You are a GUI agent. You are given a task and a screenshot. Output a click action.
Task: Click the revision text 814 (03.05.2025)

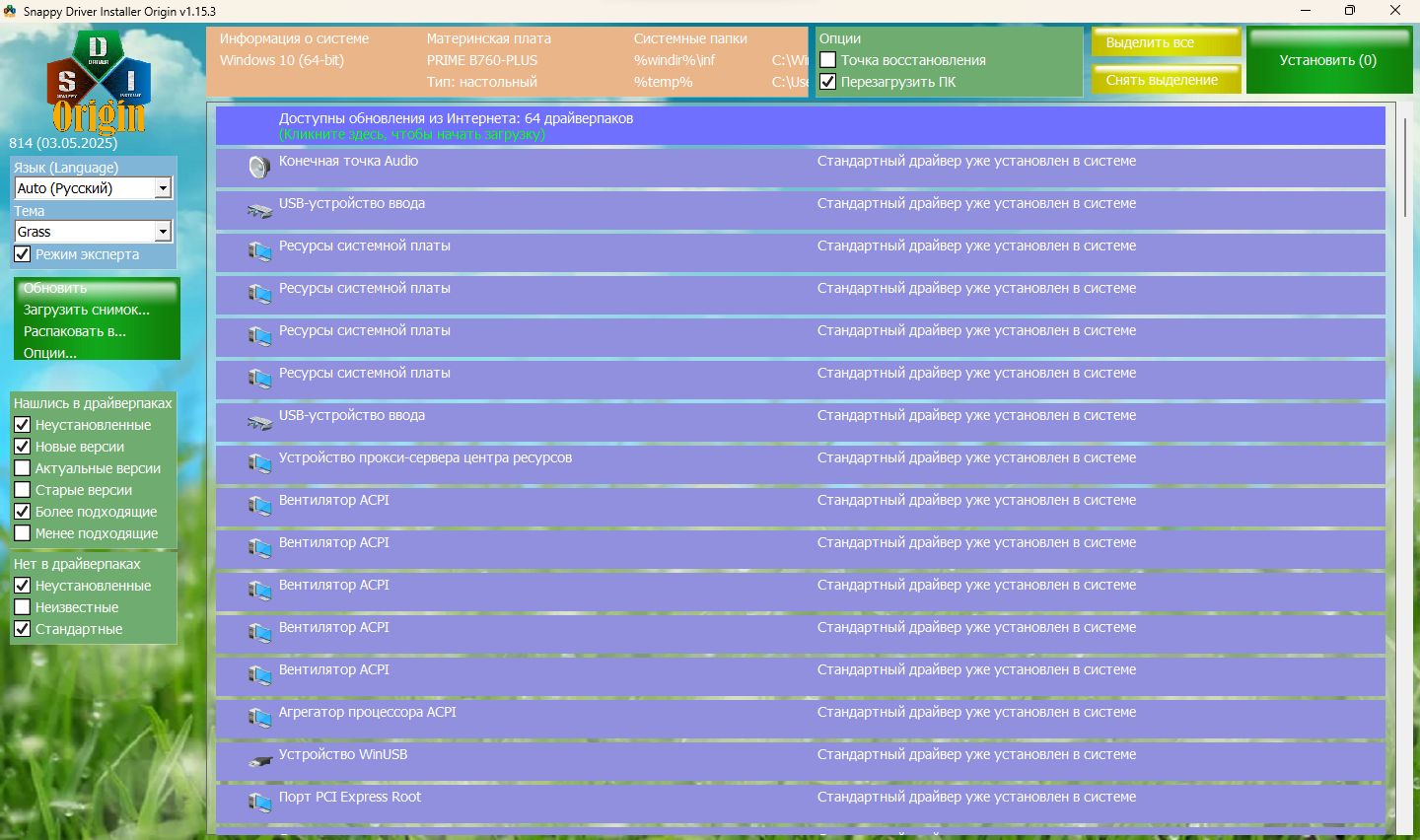pos(63,143)
